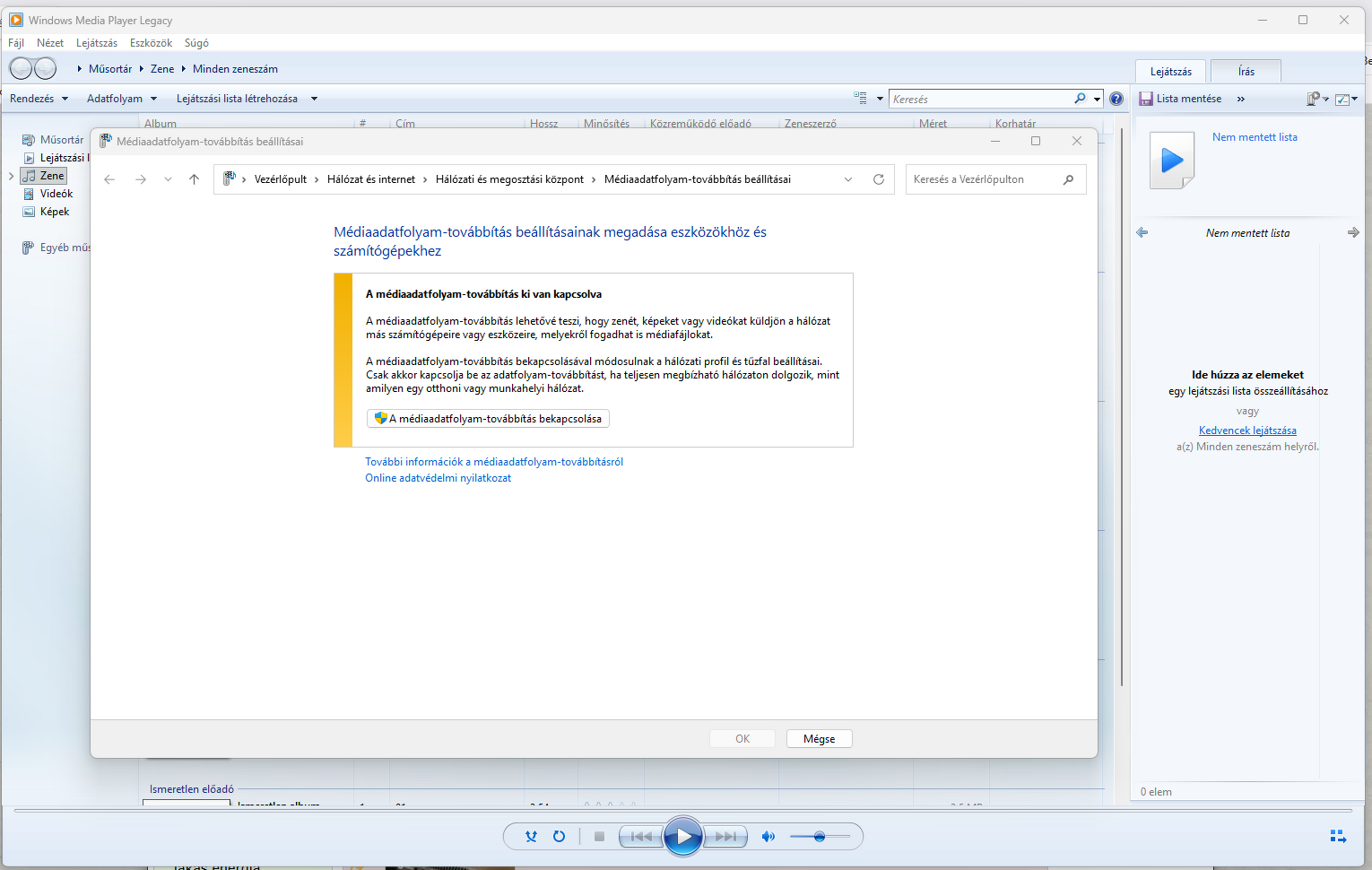Click the Lista mentése floppy icon
The image size is (1372, 870).
pyautogui.click(x=1145, y=99)
